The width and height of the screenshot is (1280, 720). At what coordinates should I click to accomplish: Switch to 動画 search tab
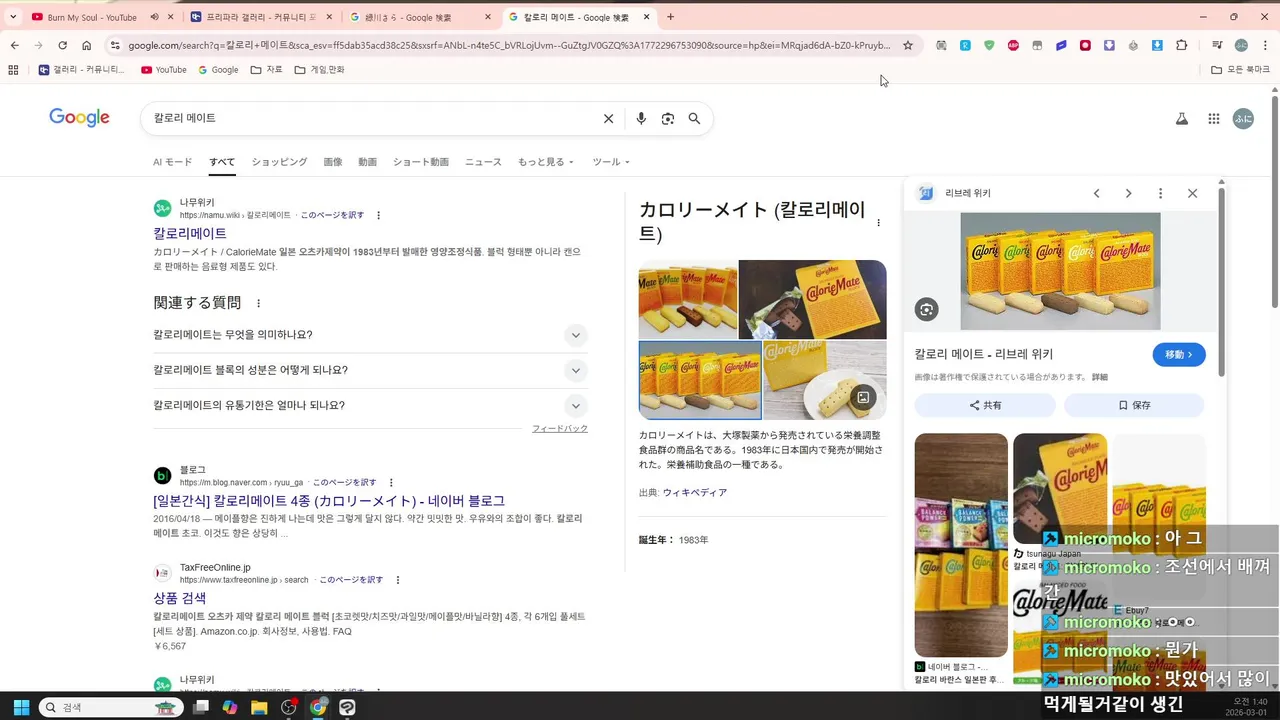point(367,162)
